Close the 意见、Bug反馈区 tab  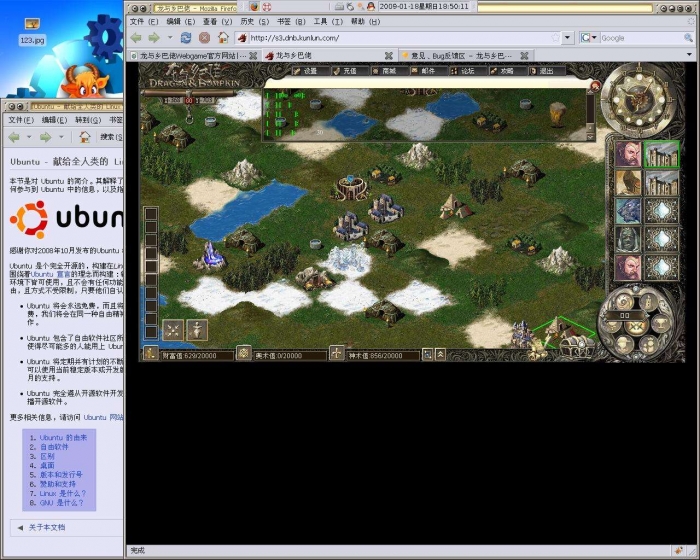coord(524,56)
